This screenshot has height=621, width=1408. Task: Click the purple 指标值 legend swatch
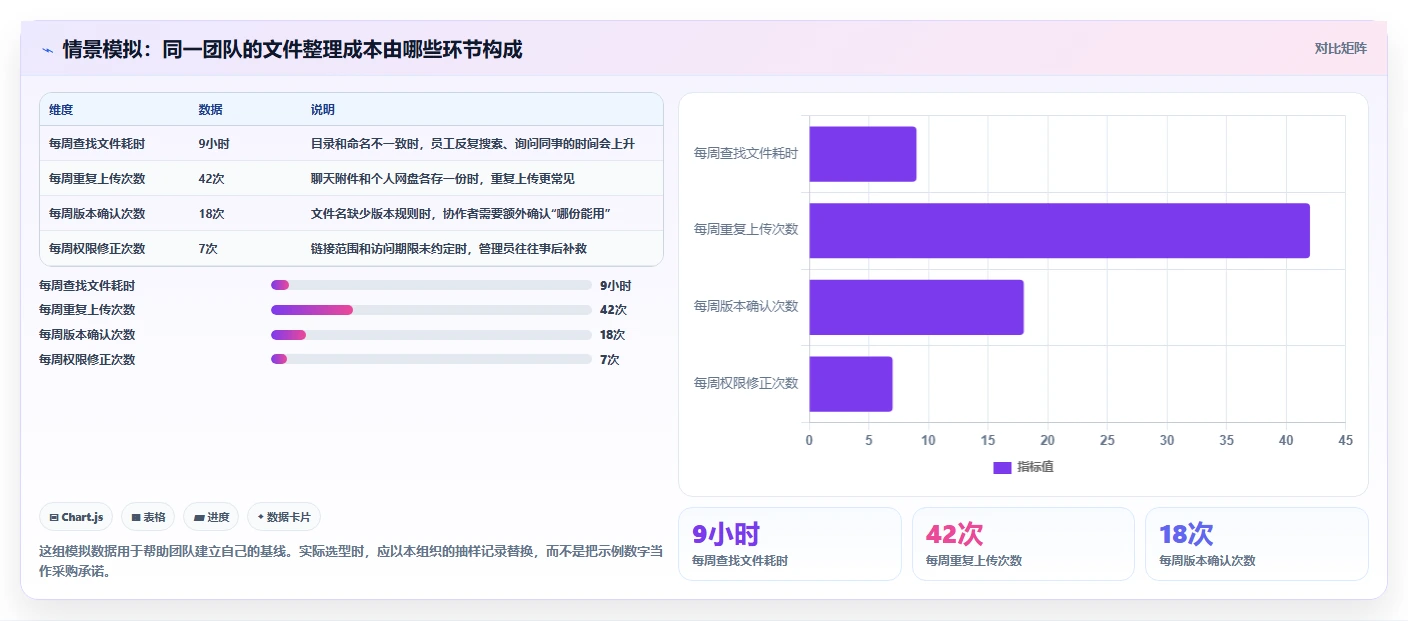tap(1002, 467)
